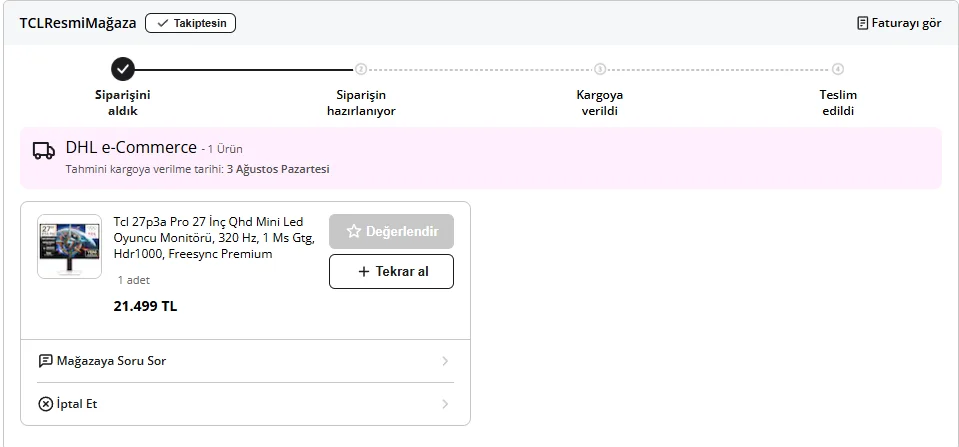This screenshot has height=447, width=959.
Task: Toggle the Takiptesin follow button
Action: point(190,23)
